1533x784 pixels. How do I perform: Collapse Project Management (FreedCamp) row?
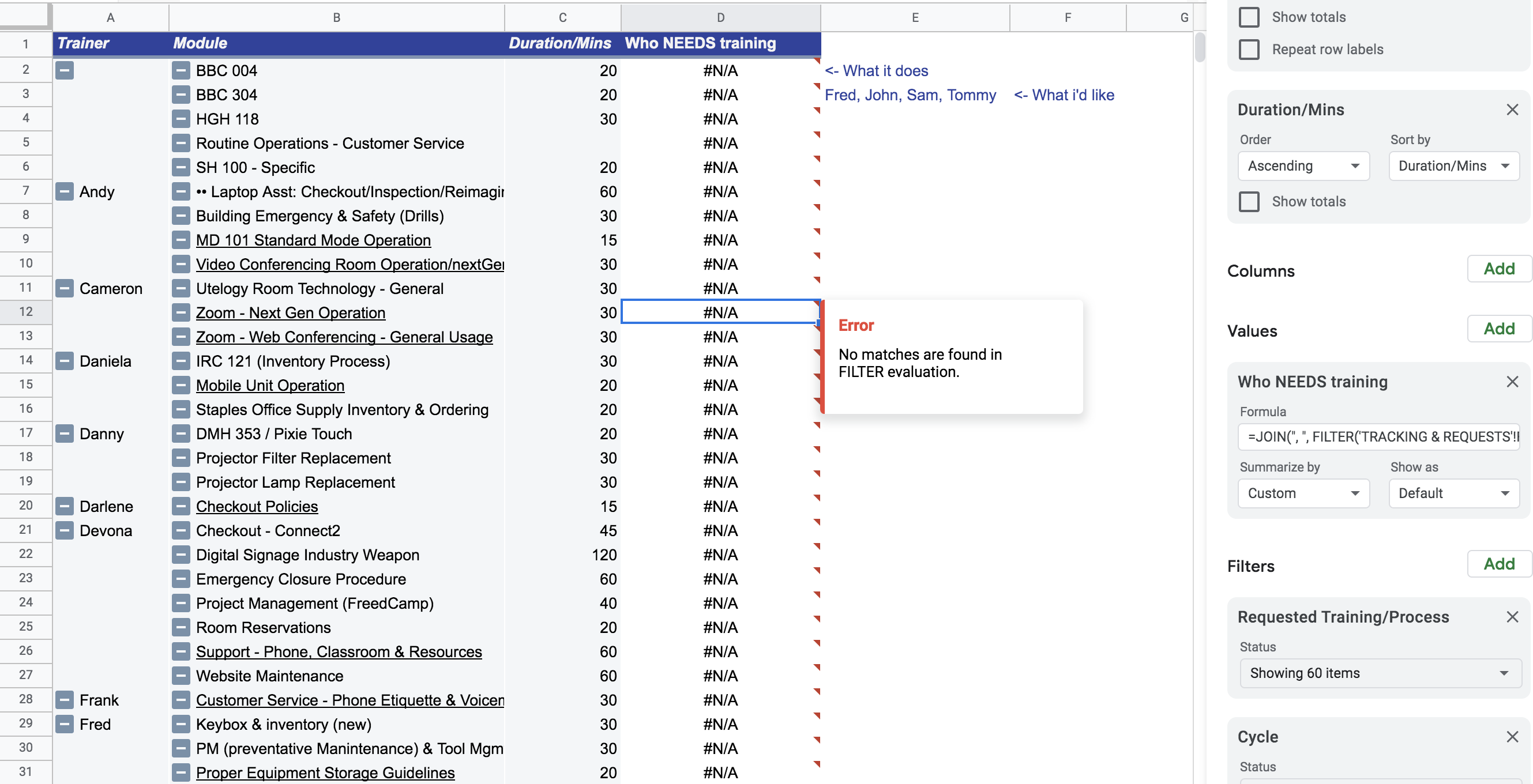[181, 603]
